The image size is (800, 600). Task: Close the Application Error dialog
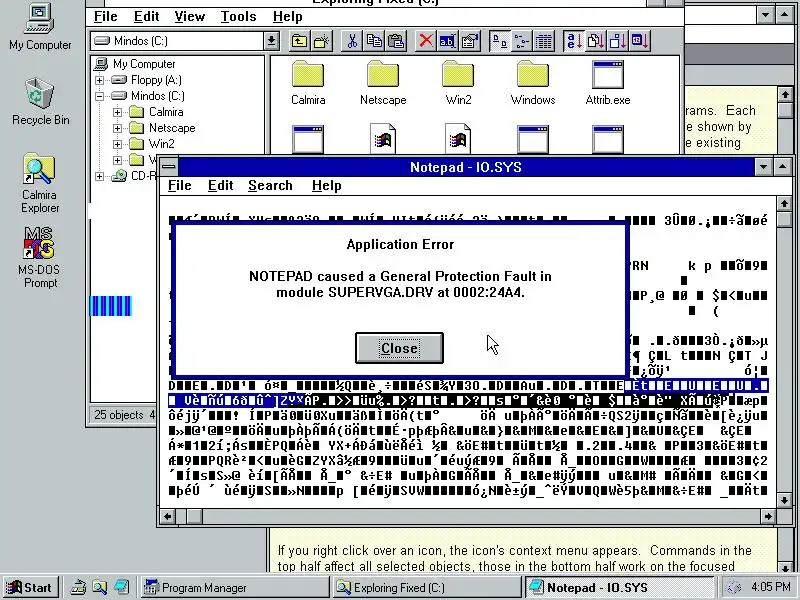(399, 348)
